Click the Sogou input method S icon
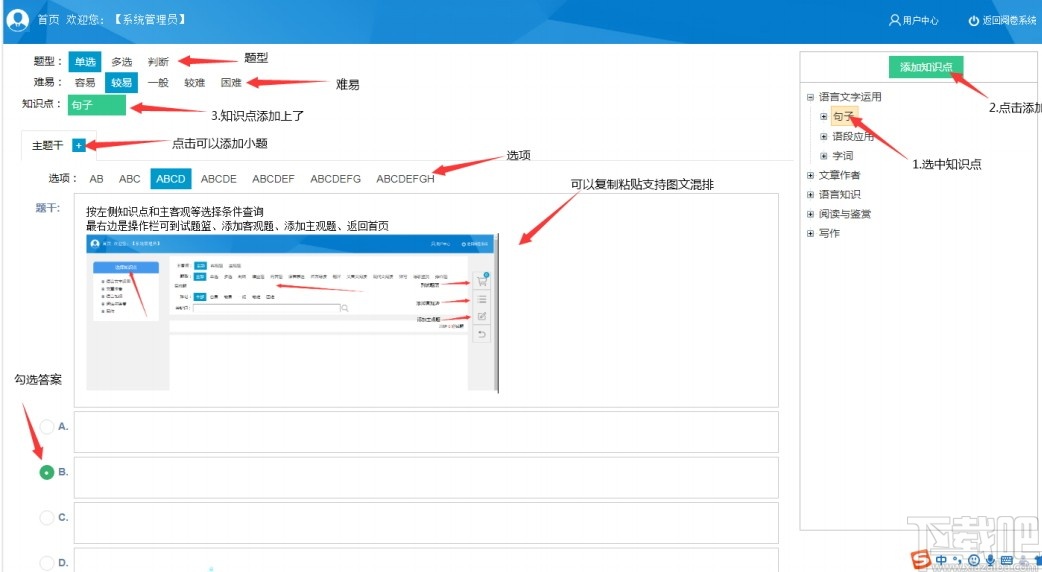The height and width of the screenshot is (572, 1042). click(x=921, y=561)
